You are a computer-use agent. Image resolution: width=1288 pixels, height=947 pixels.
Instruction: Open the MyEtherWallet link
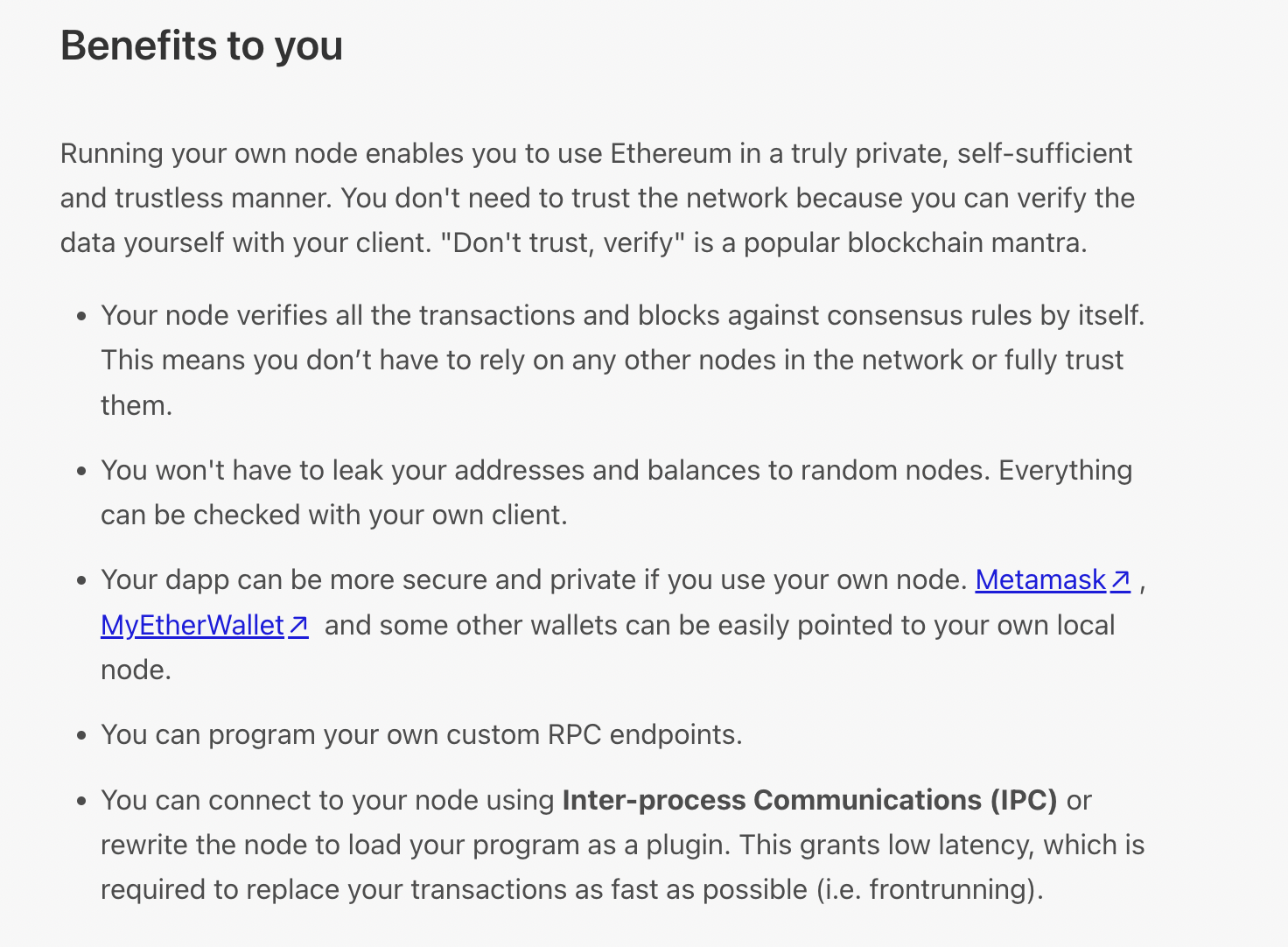[x=192, y=626]
